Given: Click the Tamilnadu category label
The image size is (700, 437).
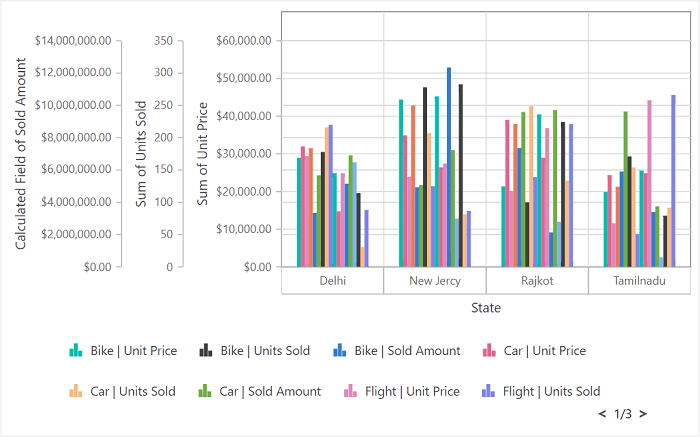Looking at the screenshot, I should click(x=639, y=281).
